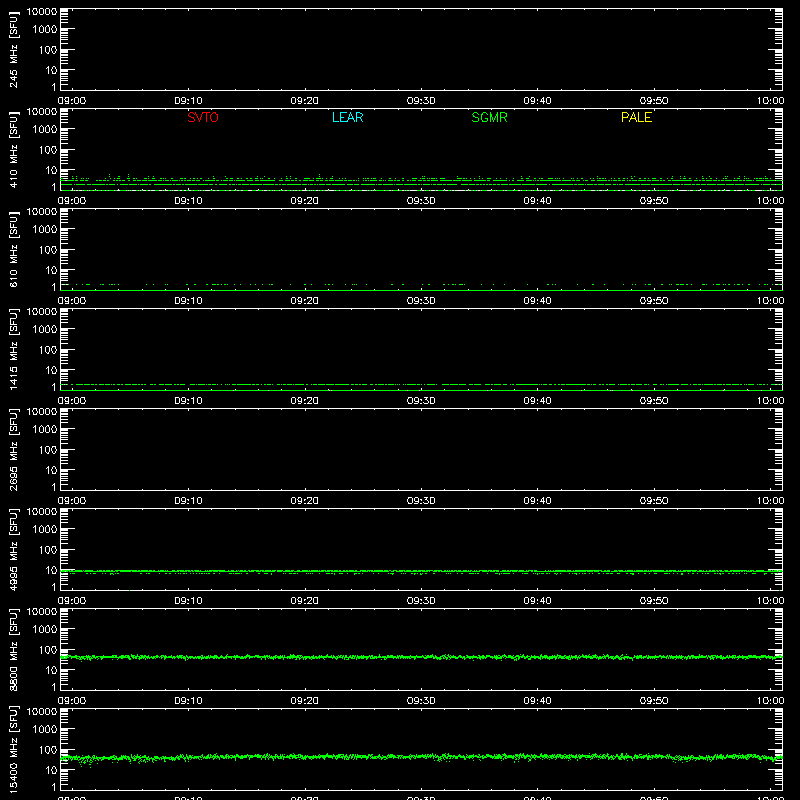Click the cyan LEAR station label
This screenshot has height=800, width=800.
pyautogui.click(x=347, y=117)
